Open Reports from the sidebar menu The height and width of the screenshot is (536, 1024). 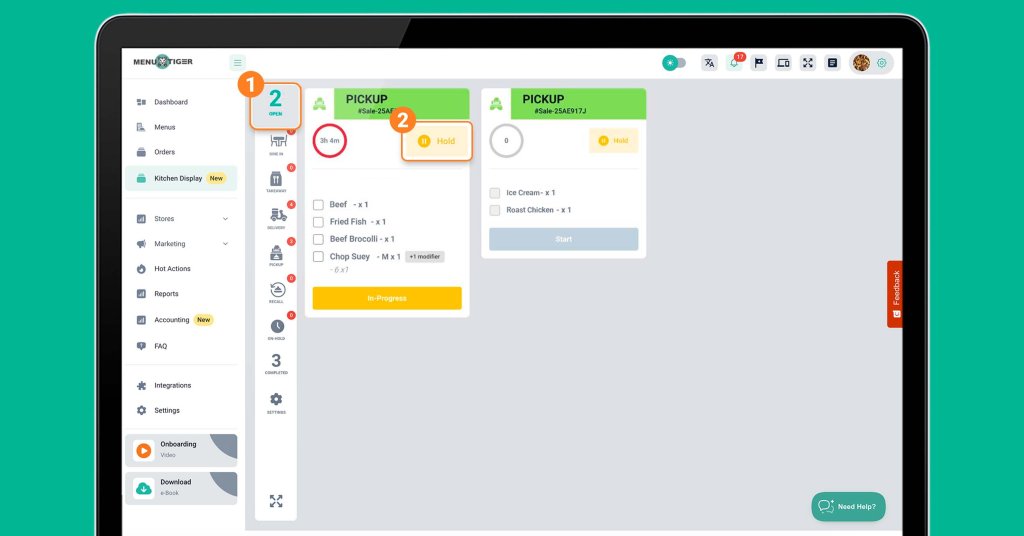click(165, 294)
